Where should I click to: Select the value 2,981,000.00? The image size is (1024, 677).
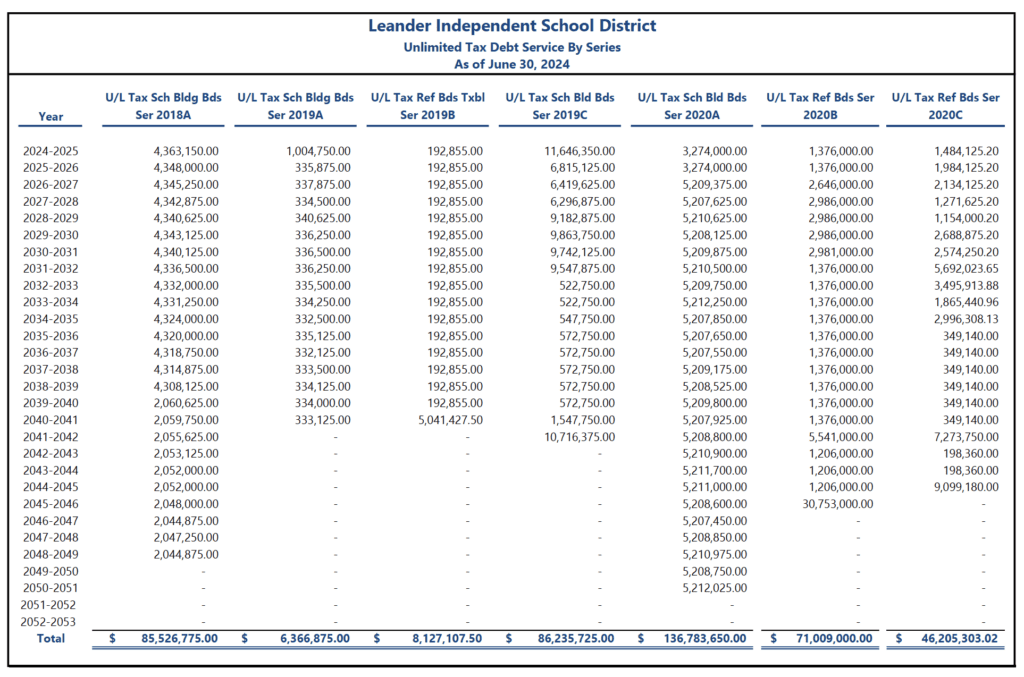point(840,252)
